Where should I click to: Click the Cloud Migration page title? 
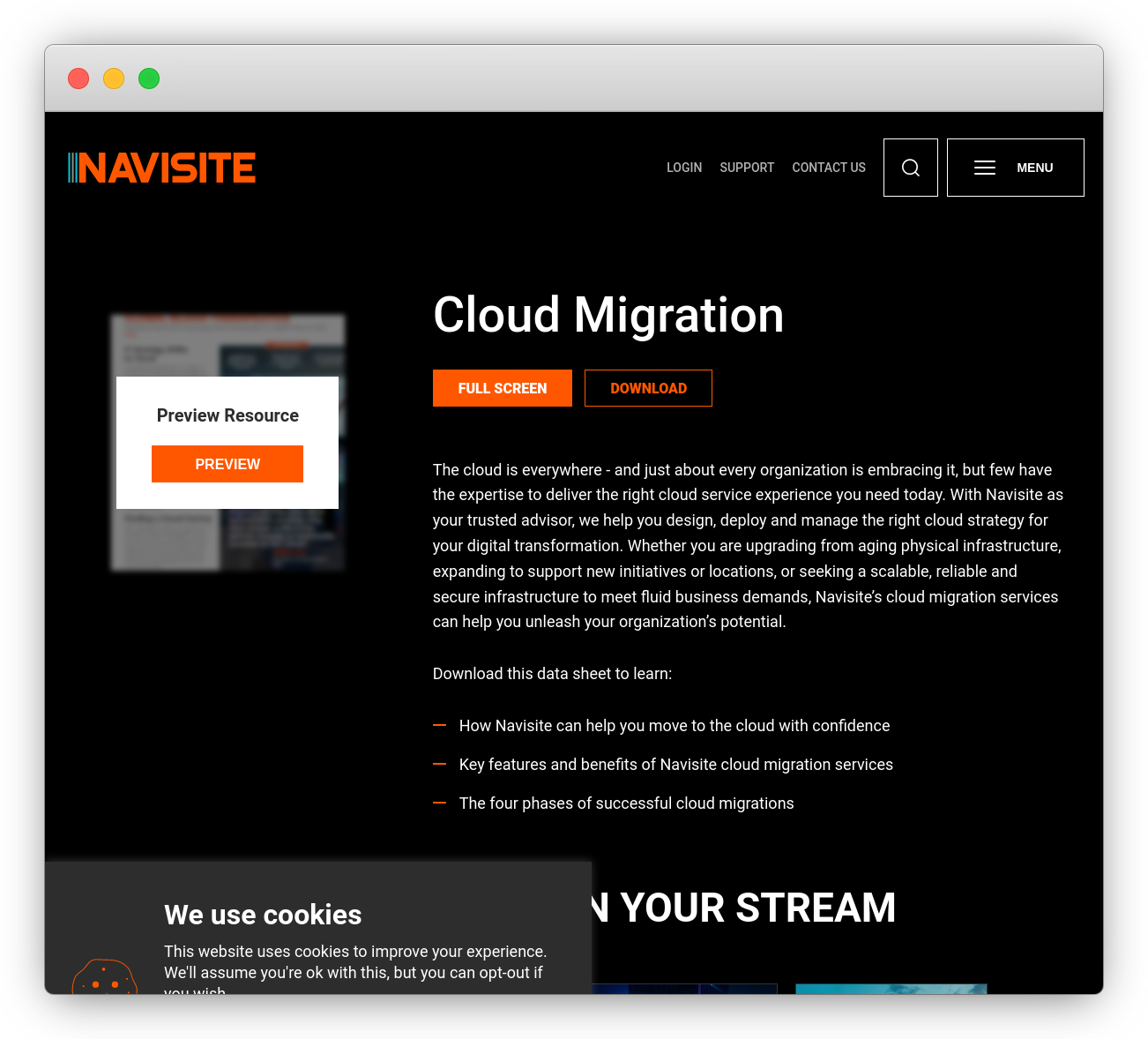click(608, 315)
